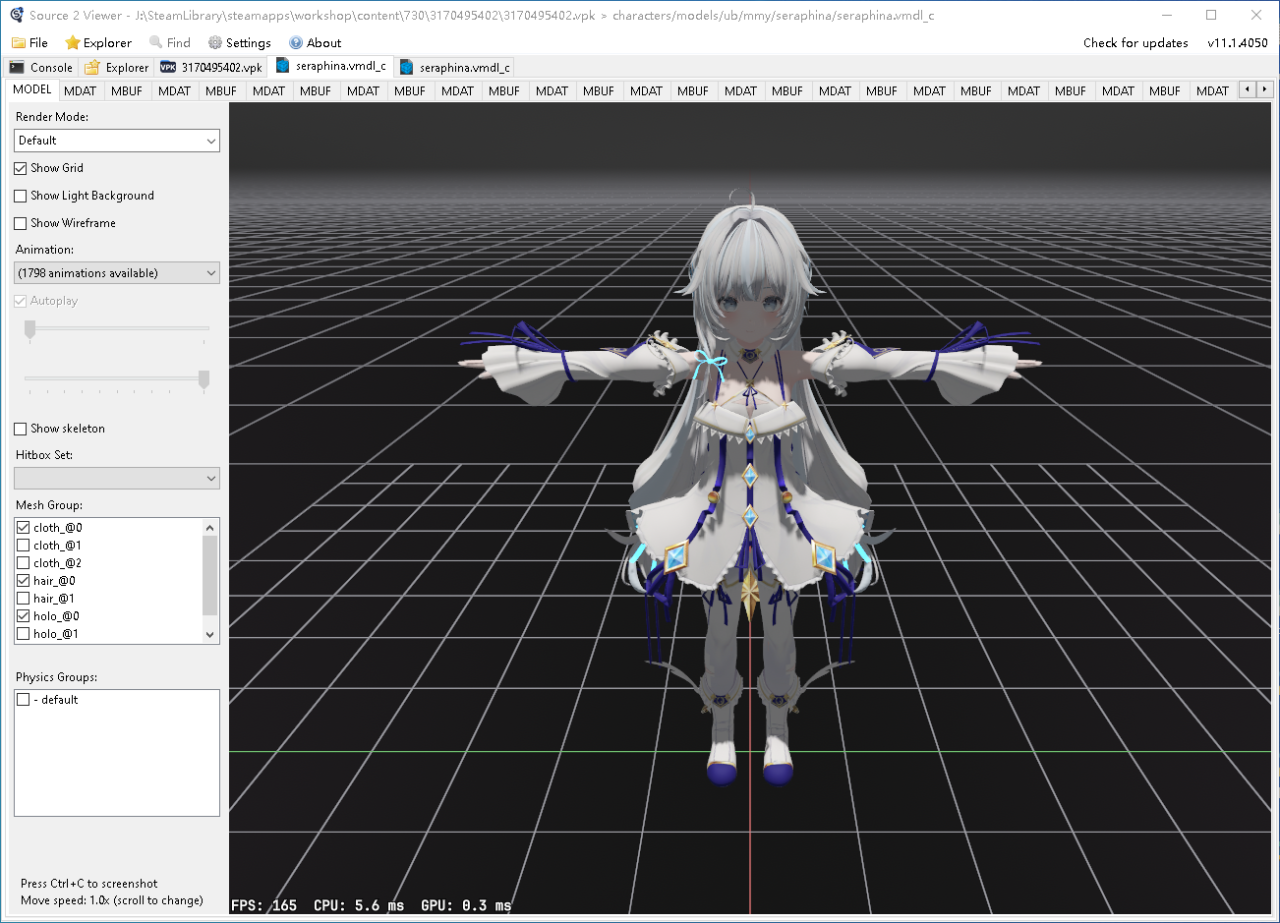Select the last MDAT sub-tab
The image size is (1280, 923).
pyautogui.click(x=1212, y=91)
